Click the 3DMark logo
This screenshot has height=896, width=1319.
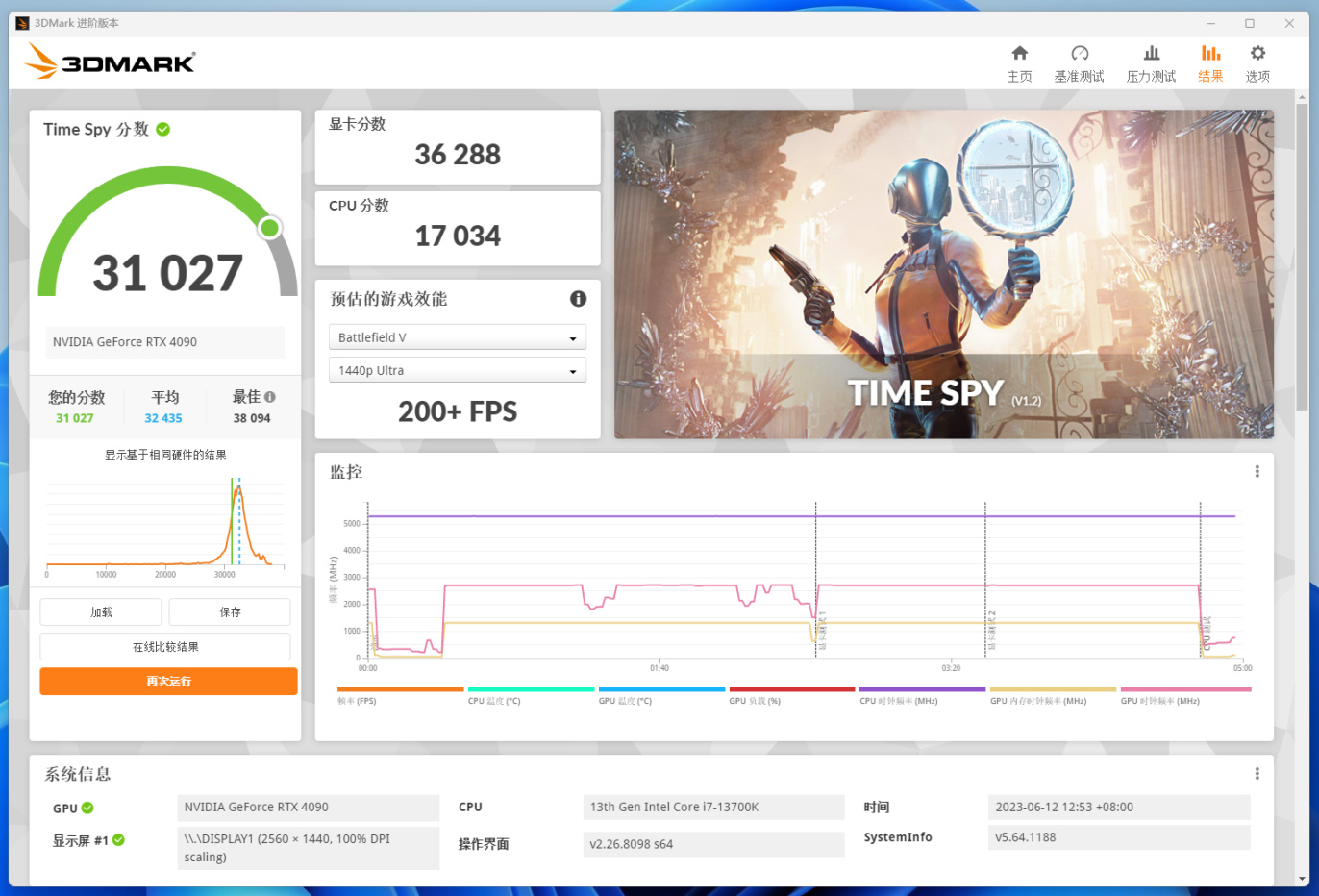pyautogui.click(x=110, y=62)
